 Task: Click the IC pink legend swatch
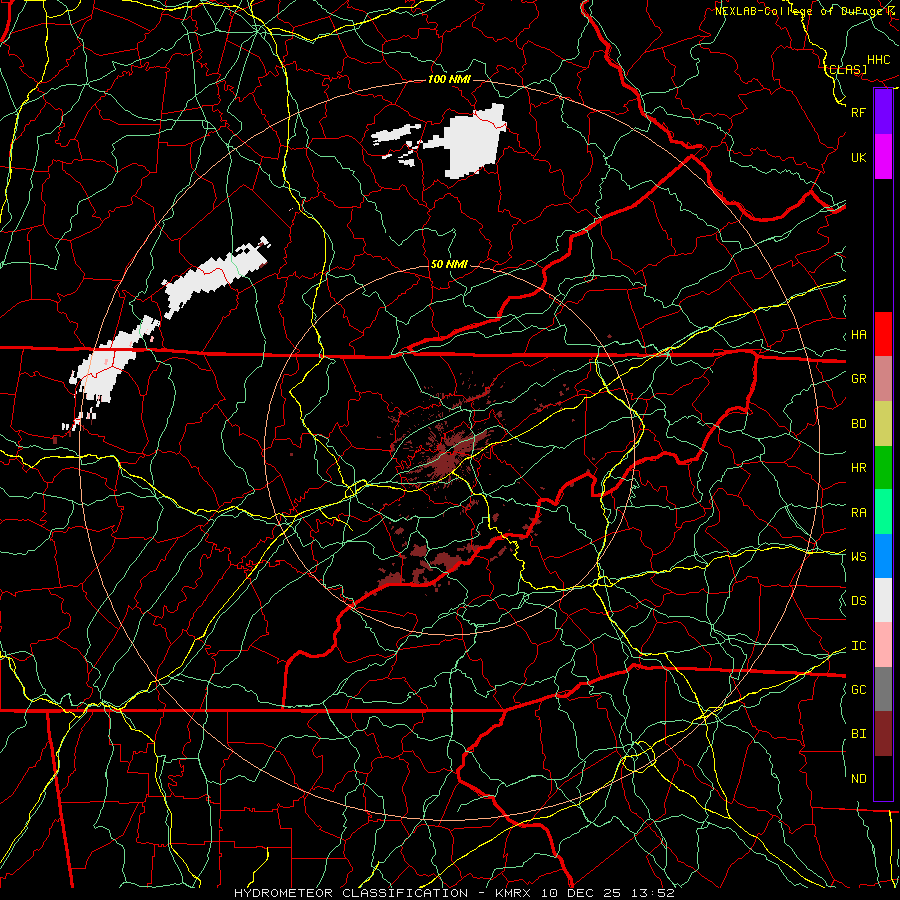[x=883, y=645]
